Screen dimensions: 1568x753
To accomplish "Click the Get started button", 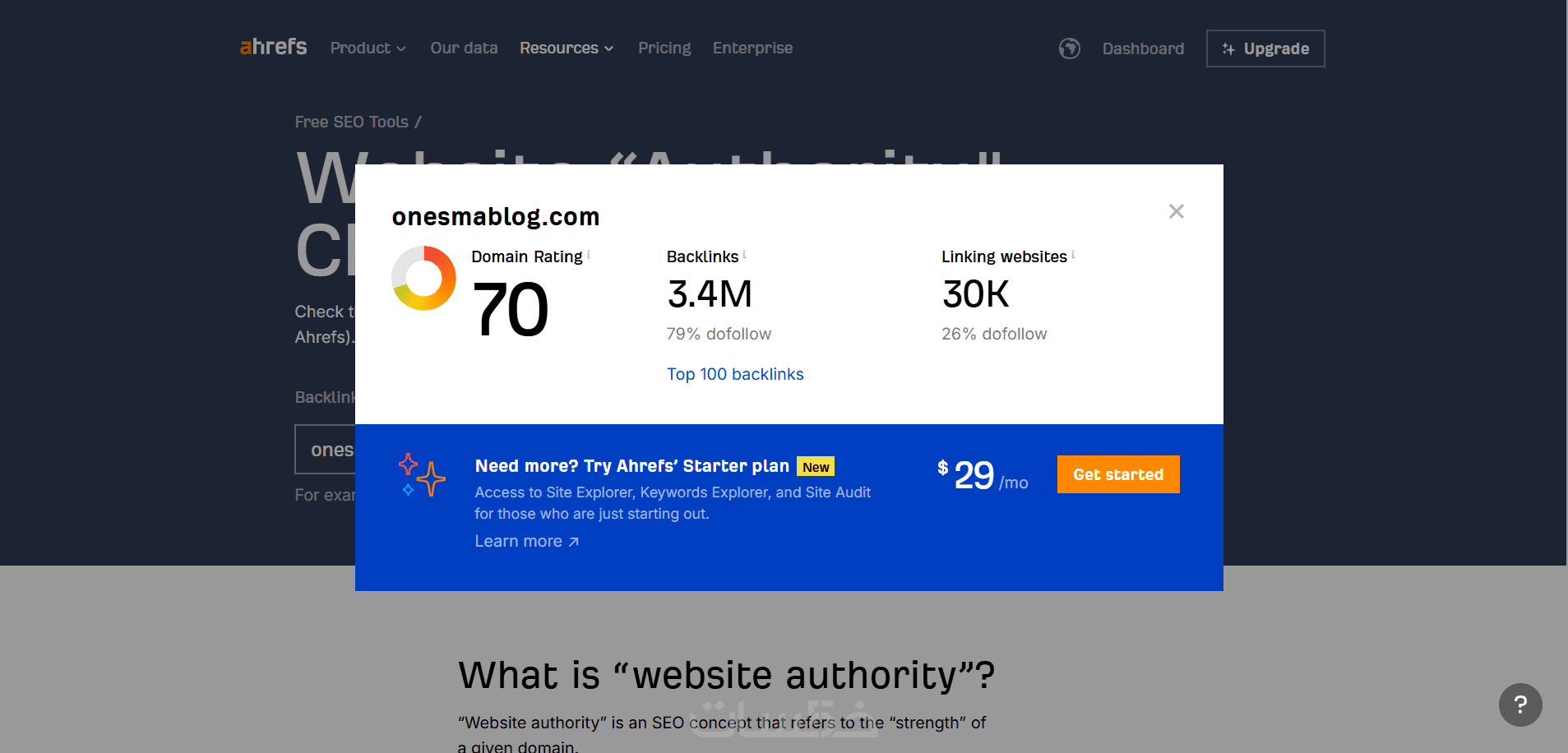I will [x=1117, y=474].
